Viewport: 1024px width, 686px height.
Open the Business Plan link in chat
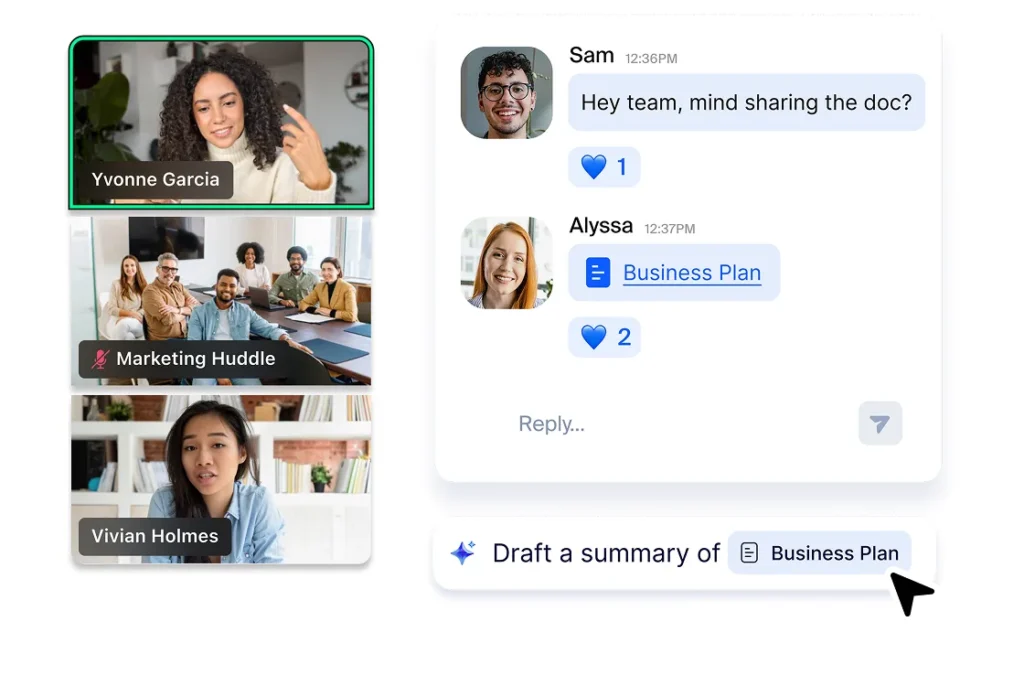tap(692, 273)
